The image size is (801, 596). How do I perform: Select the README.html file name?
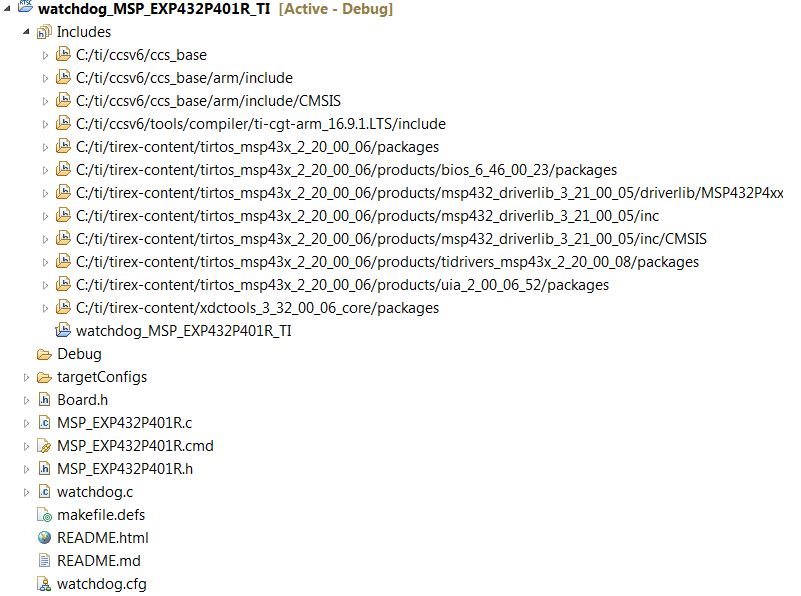(x=103, y=538)
